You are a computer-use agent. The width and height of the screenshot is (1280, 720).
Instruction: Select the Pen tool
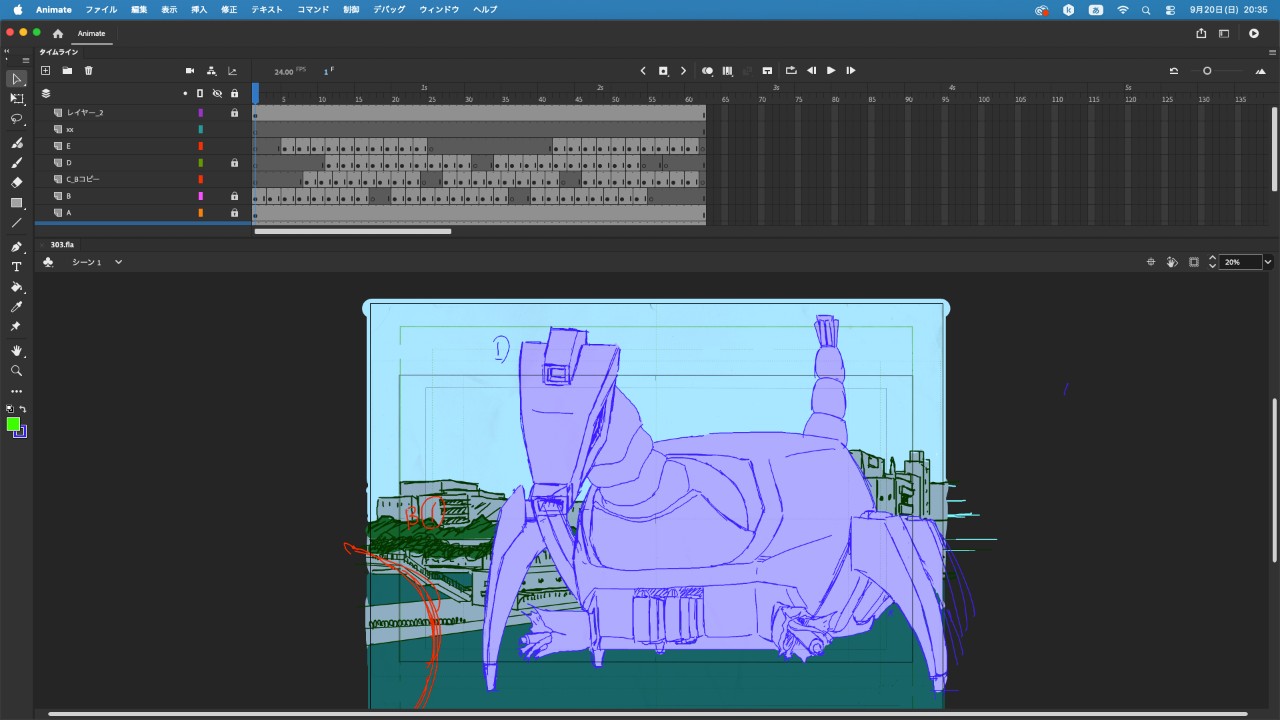[17, 247]
